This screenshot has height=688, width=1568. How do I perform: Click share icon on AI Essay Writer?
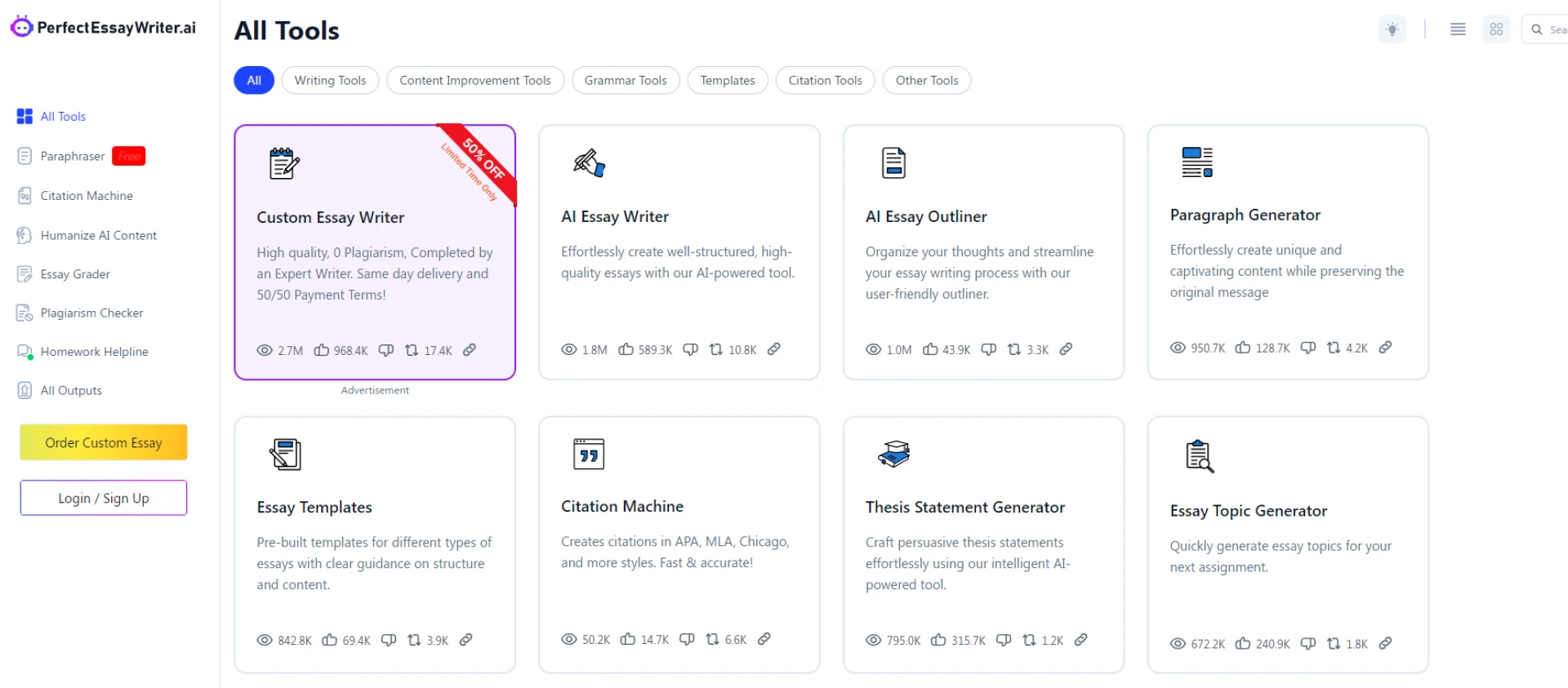pyautogui.click(x=716, y=349)
